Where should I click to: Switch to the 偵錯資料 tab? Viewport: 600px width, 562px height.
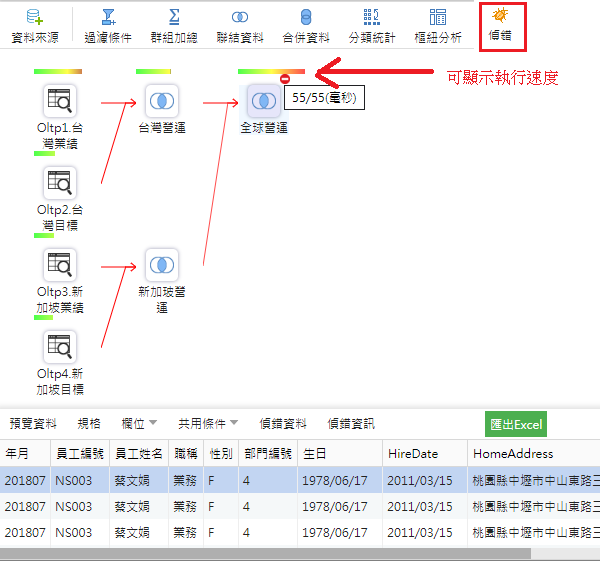coord(283,424)
